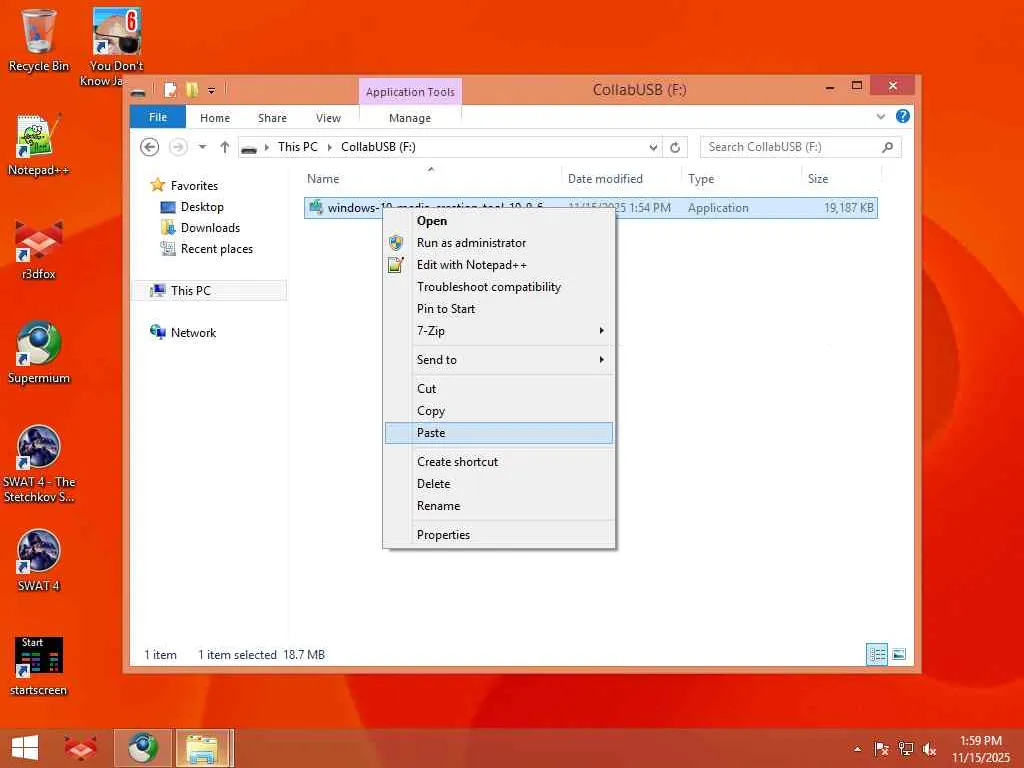Click the Properties quick access toolbar icon
The height and width of the screenshot is (768, 1024).
tap(170, 89)
